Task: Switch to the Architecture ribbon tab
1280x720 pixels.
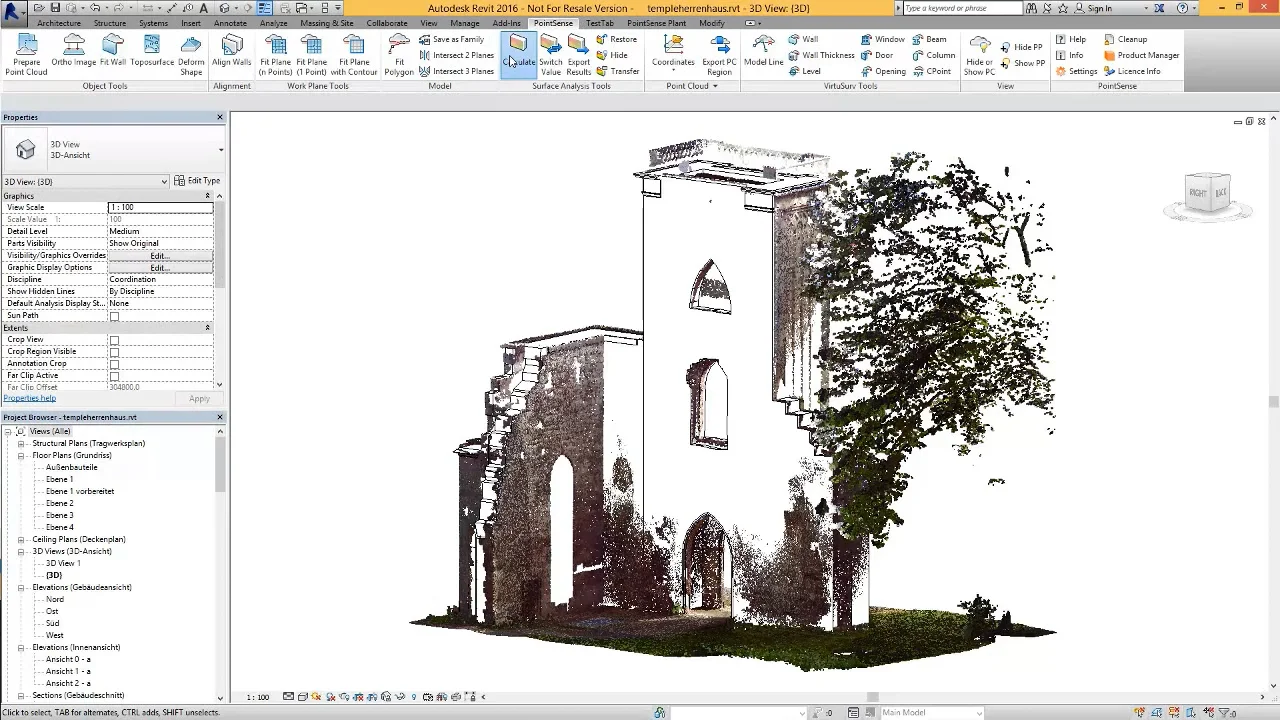Action: click(59, 23)
